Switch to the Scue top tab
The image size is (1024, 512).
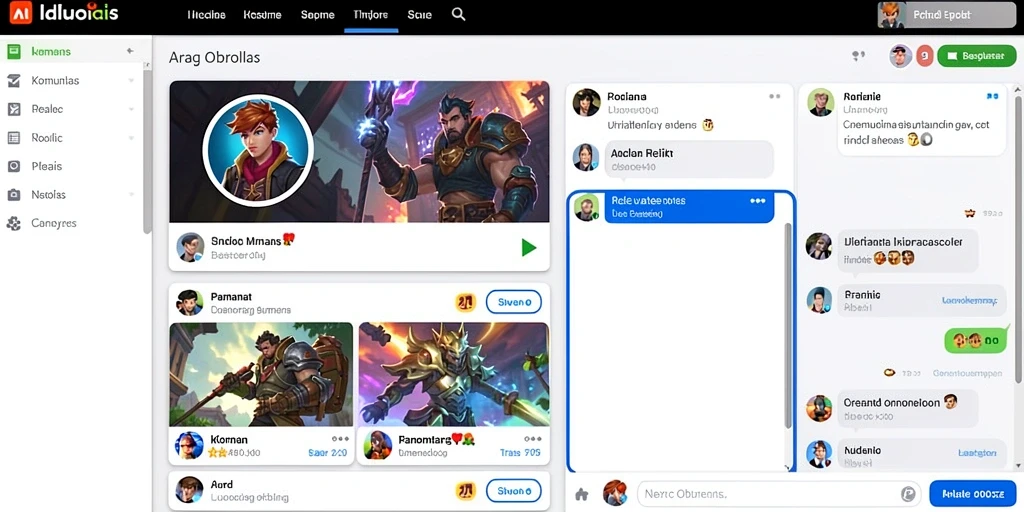(x=419, y=14)
